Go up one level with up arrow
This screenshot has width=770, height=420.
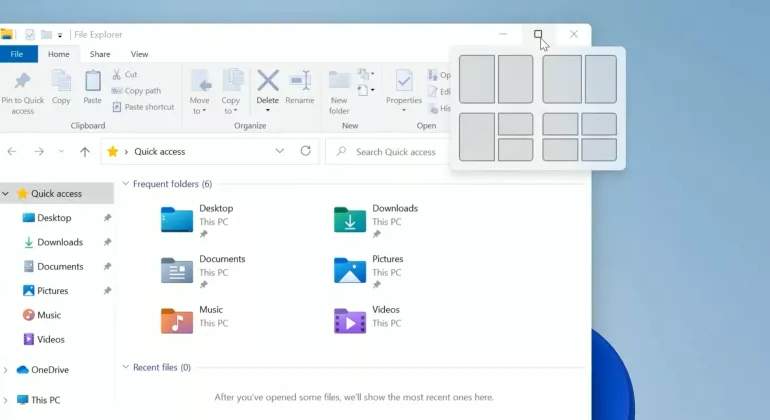[x=85, y=151]
